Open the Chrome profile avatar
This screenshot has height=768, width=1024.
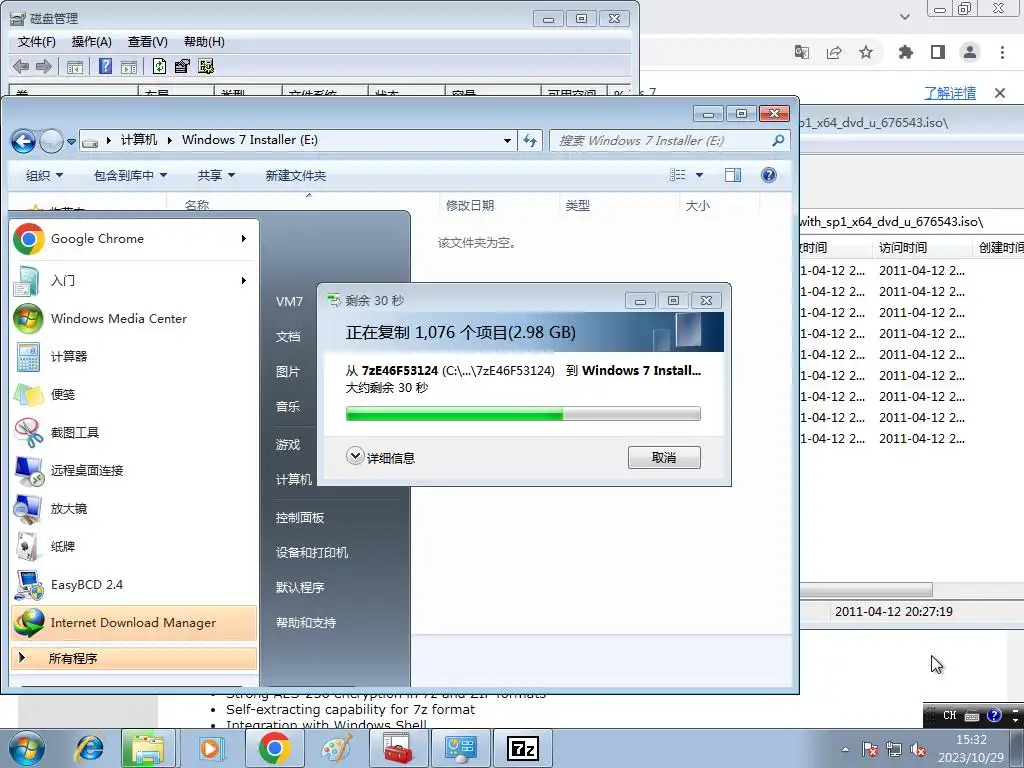click(970, 52)
